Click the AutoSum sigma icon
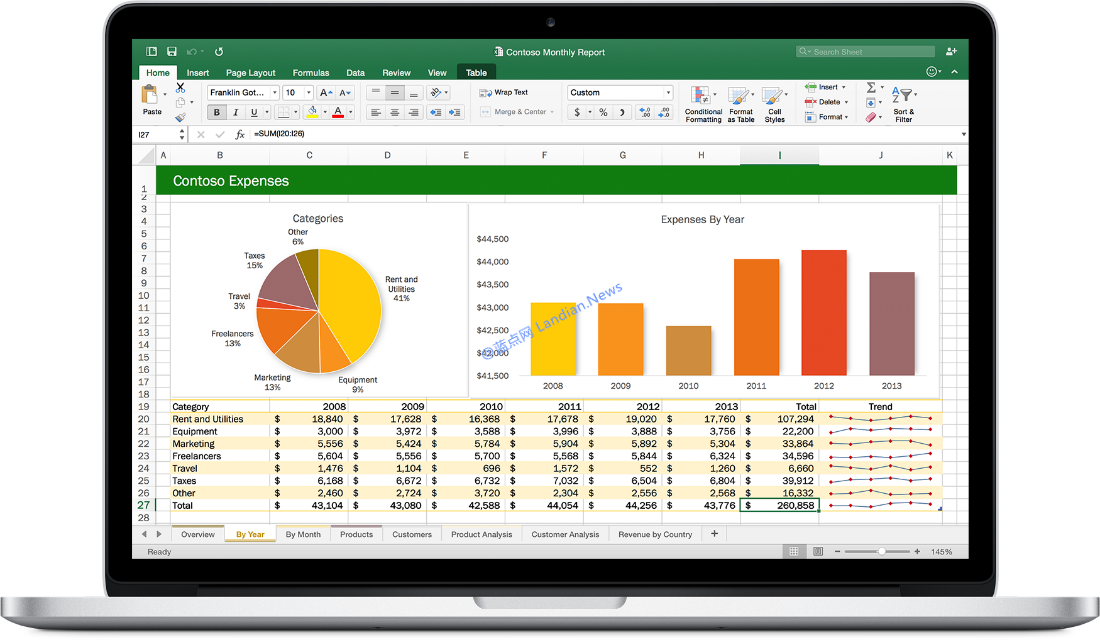Image resolution: width=1100 pixels, height=640 pixels. (869, 87)
